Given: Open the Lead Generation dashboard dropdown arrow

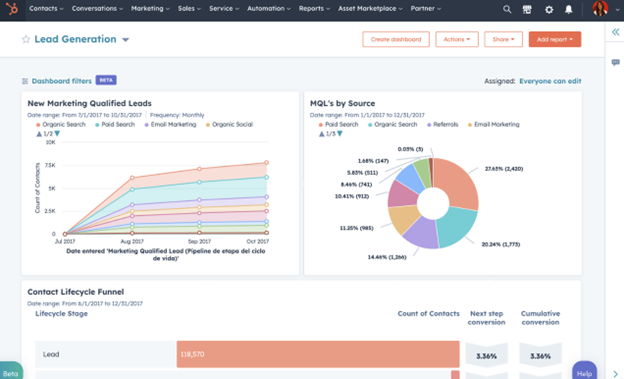Looking at the screenshot, I should tap(125, 40).
